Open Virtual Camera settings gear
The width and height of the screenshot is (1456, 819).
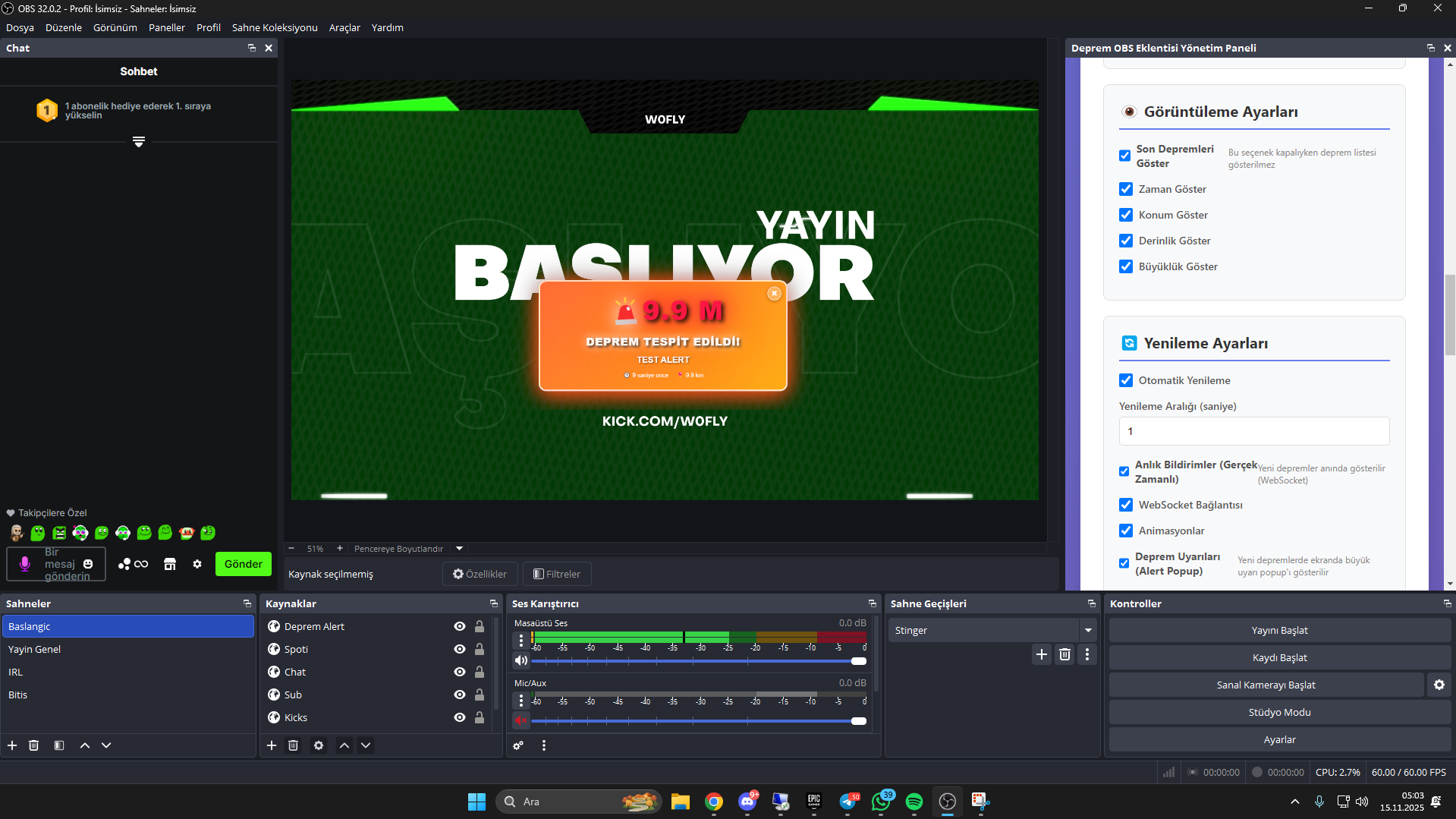1439,685
